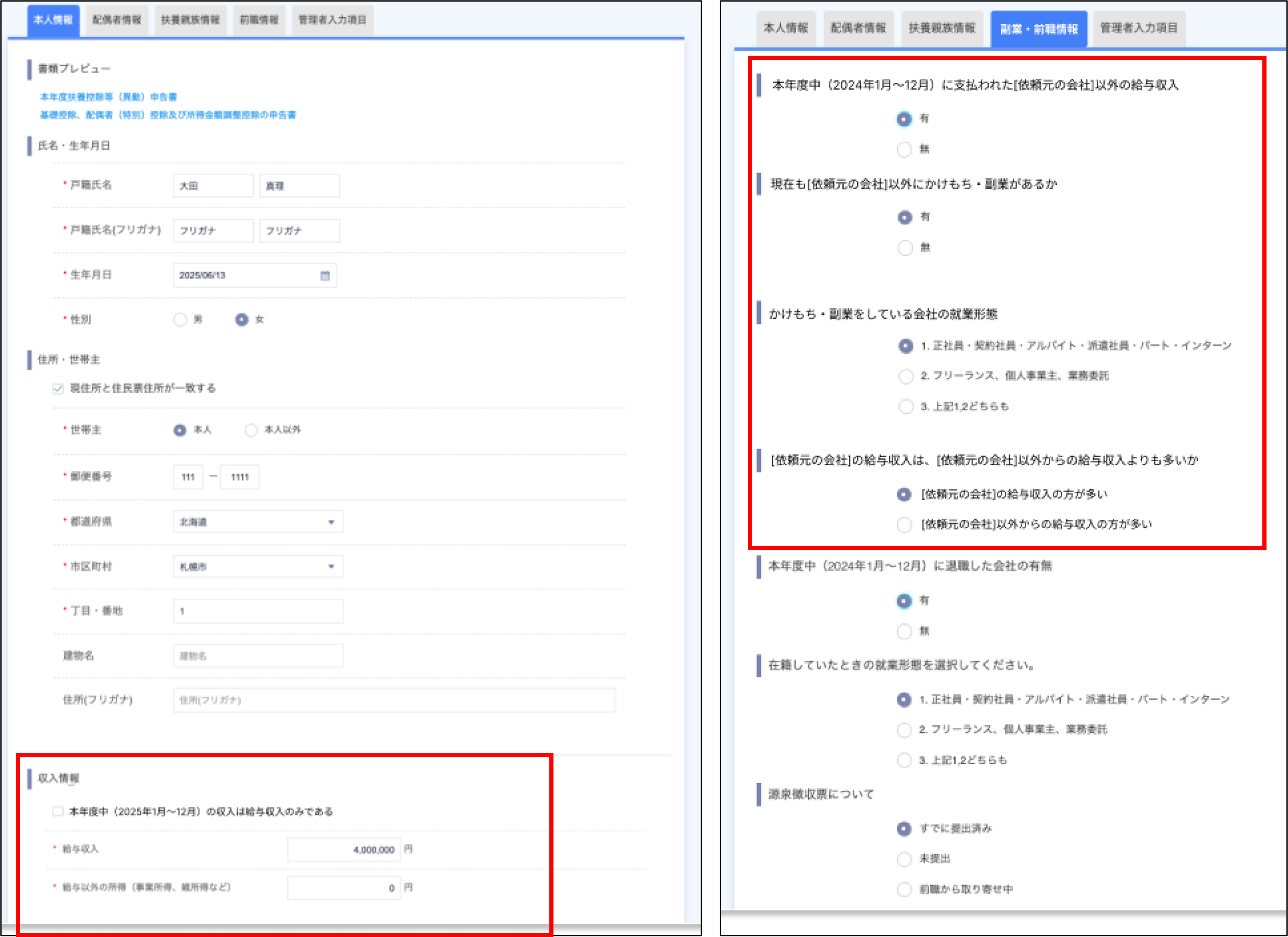This screenshot has width=1288, height=937.
Task: Open the 都道府県 dropdown
Action: coord(332,521)
